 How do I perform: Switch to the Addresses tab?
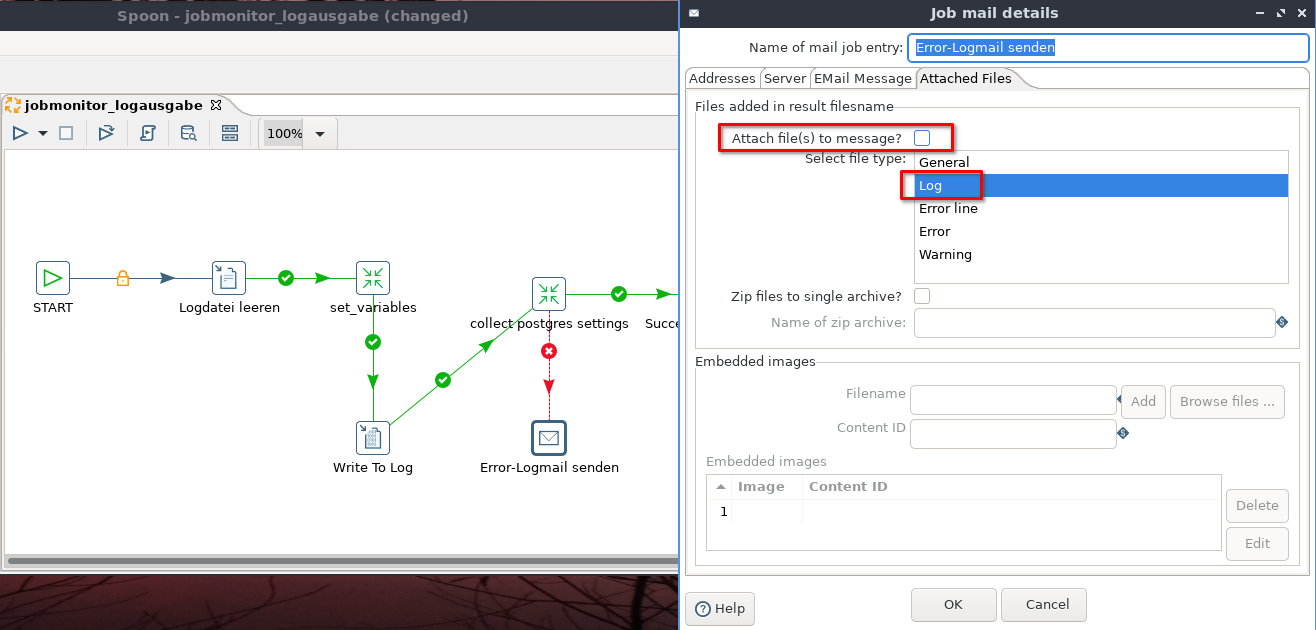[x=722, y=79]
